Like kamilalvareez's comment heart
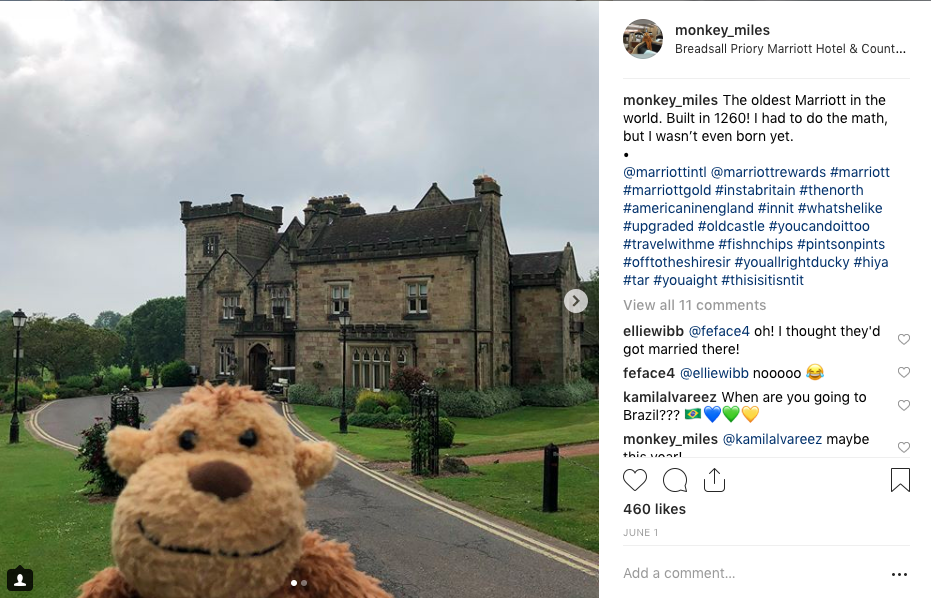The width and height of the screenshot is (931, 598). click(x=904, y=406)
